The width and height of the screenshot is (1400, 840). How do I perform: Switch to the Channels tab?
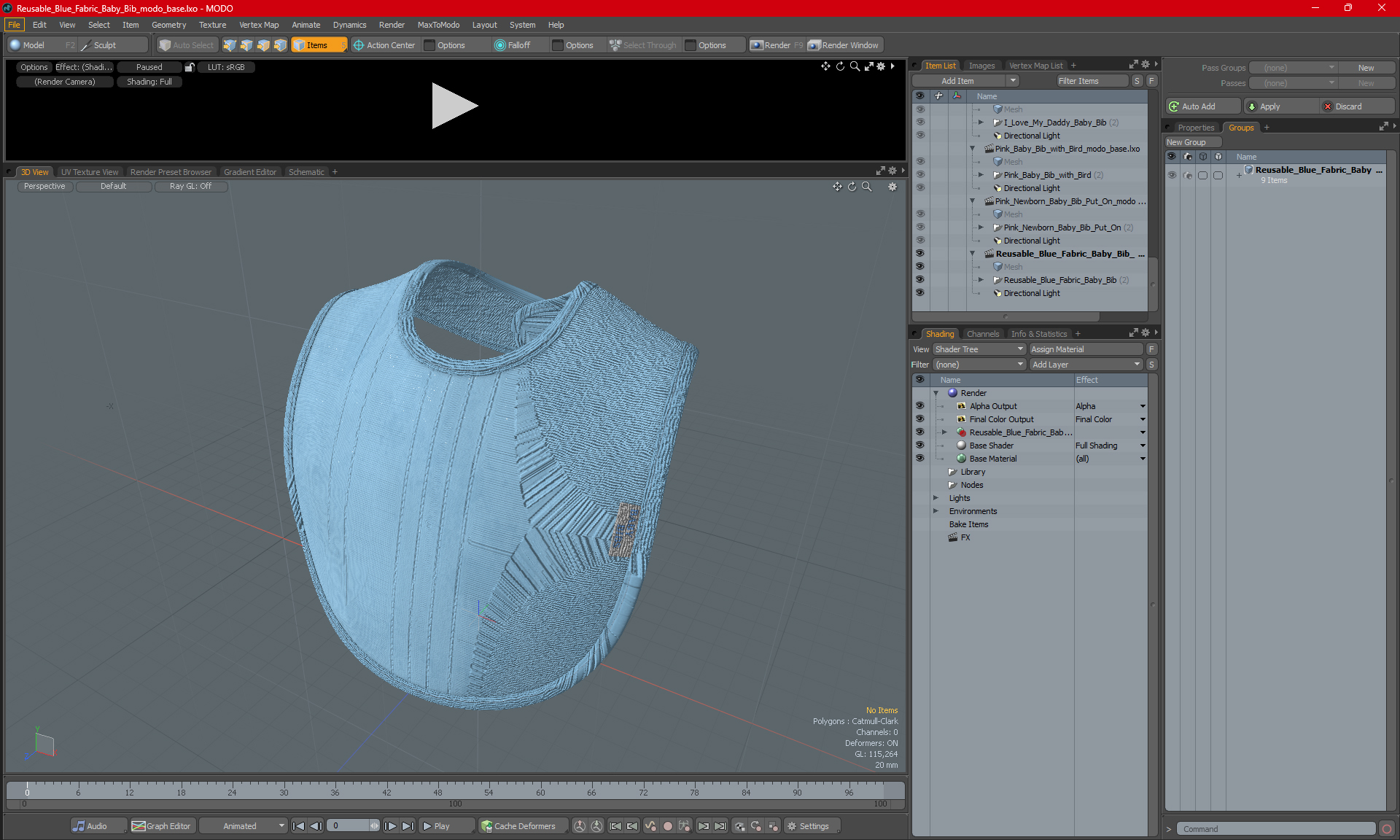coord(983,334)
